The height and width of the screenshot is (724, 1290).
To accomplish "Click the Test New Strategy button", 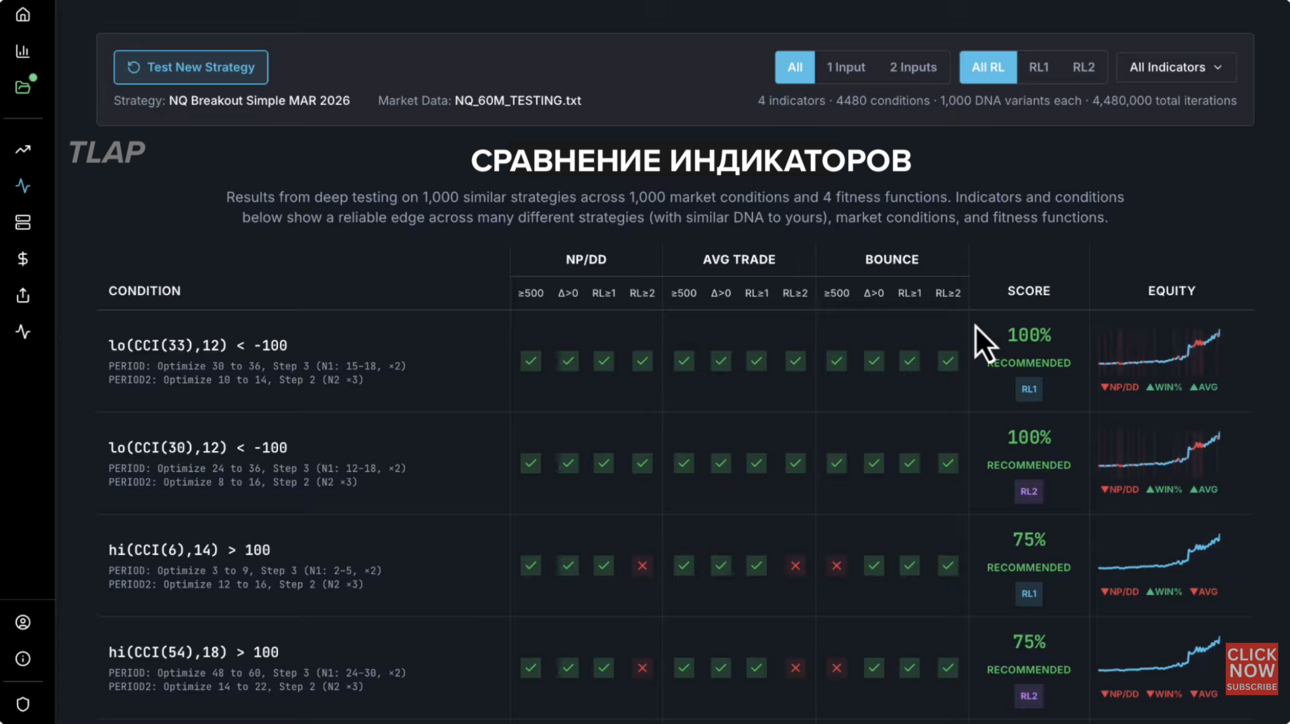I will coord(191,67).
